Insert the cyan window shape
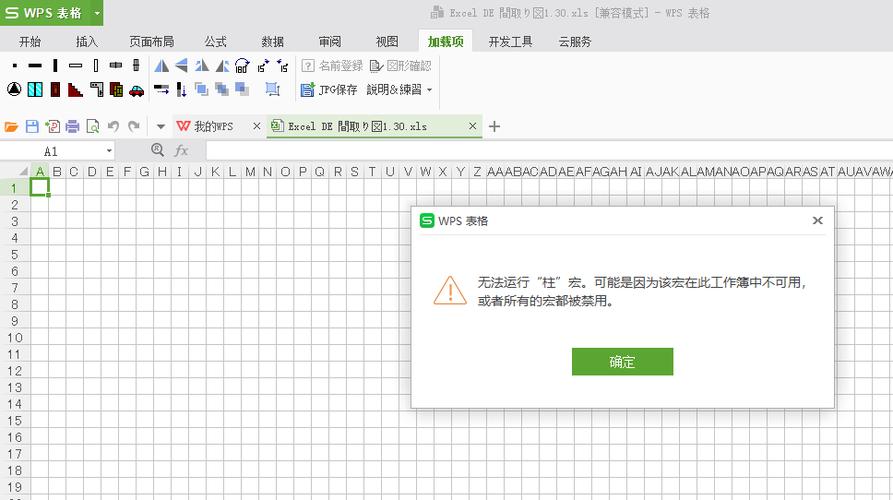 click(x=35, y=89)
